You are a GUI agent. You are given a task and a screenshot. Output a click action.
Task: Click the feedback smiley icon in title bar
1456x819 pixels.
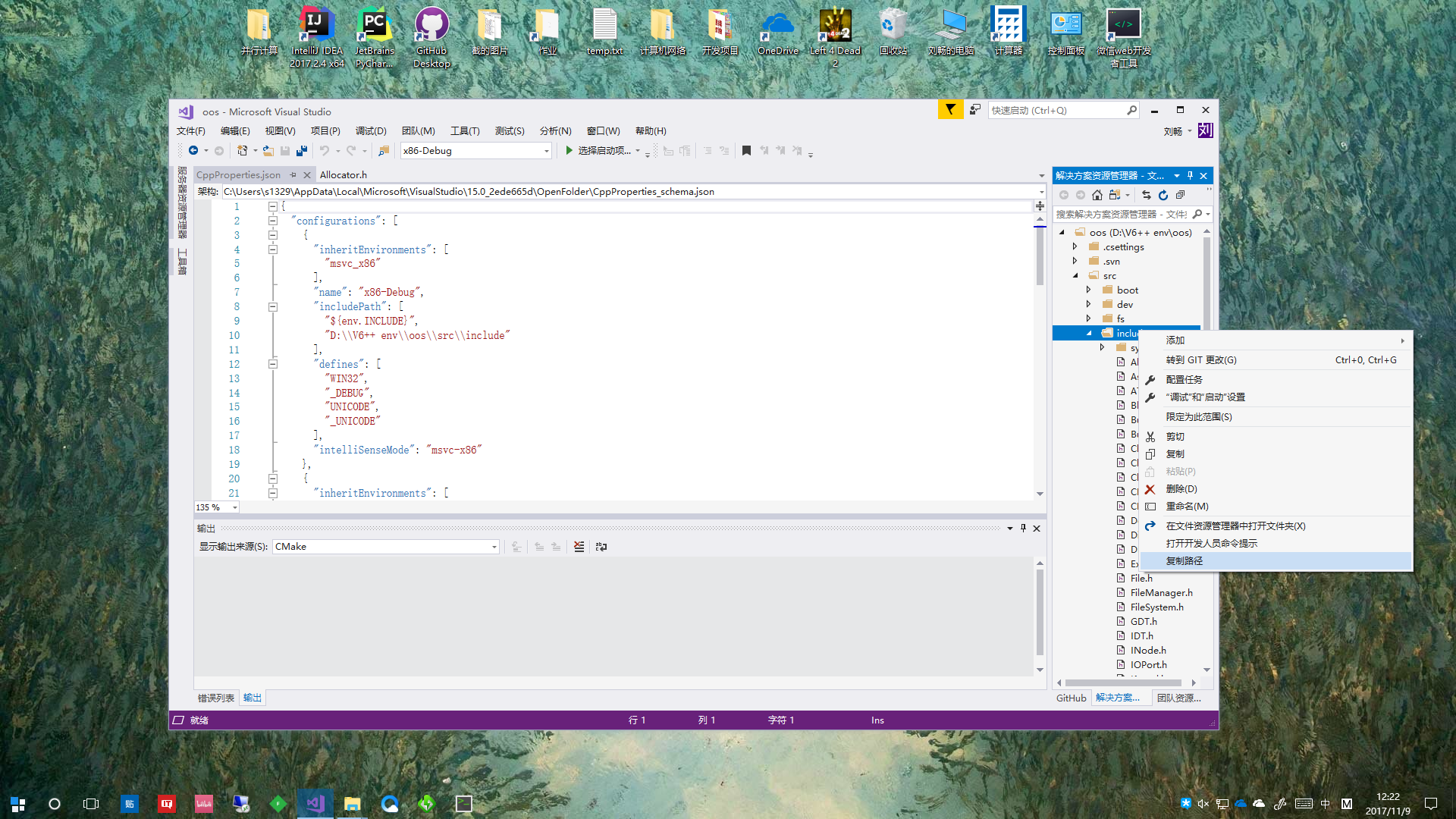pos(975,110)
